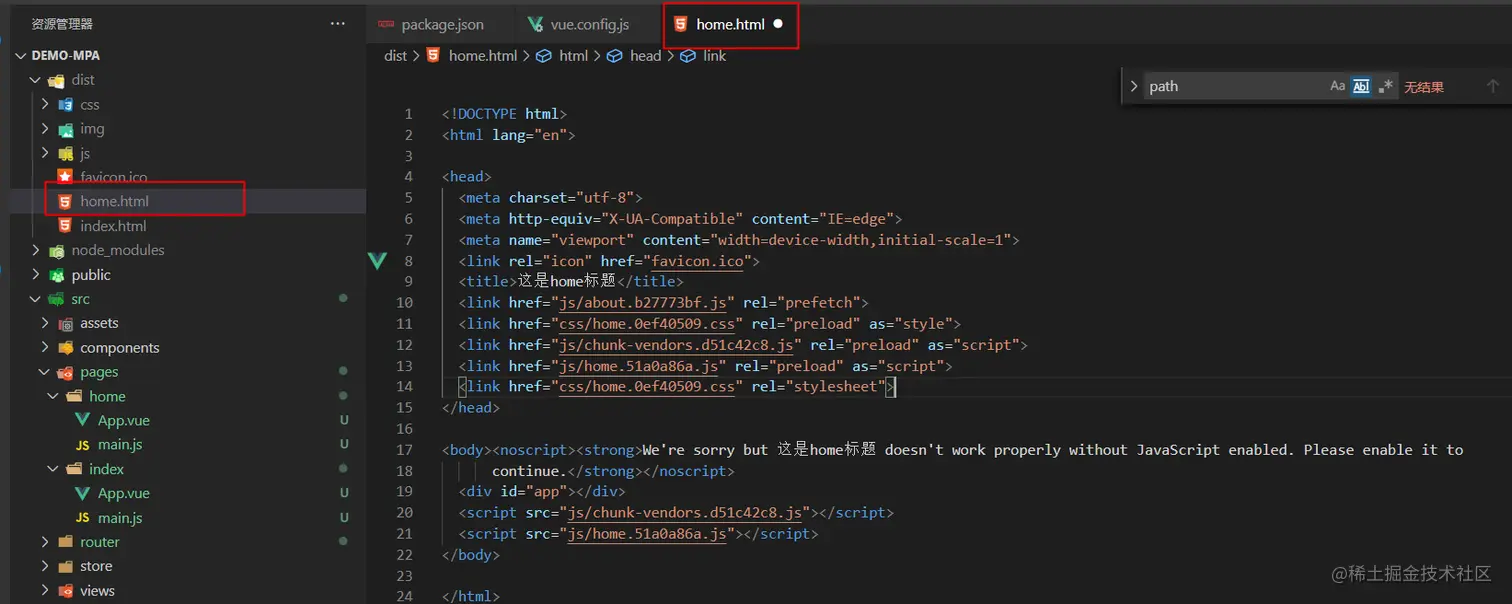Click the favicon.ico star icon
The image size is (1512, 604).
[x=65, y=177]
